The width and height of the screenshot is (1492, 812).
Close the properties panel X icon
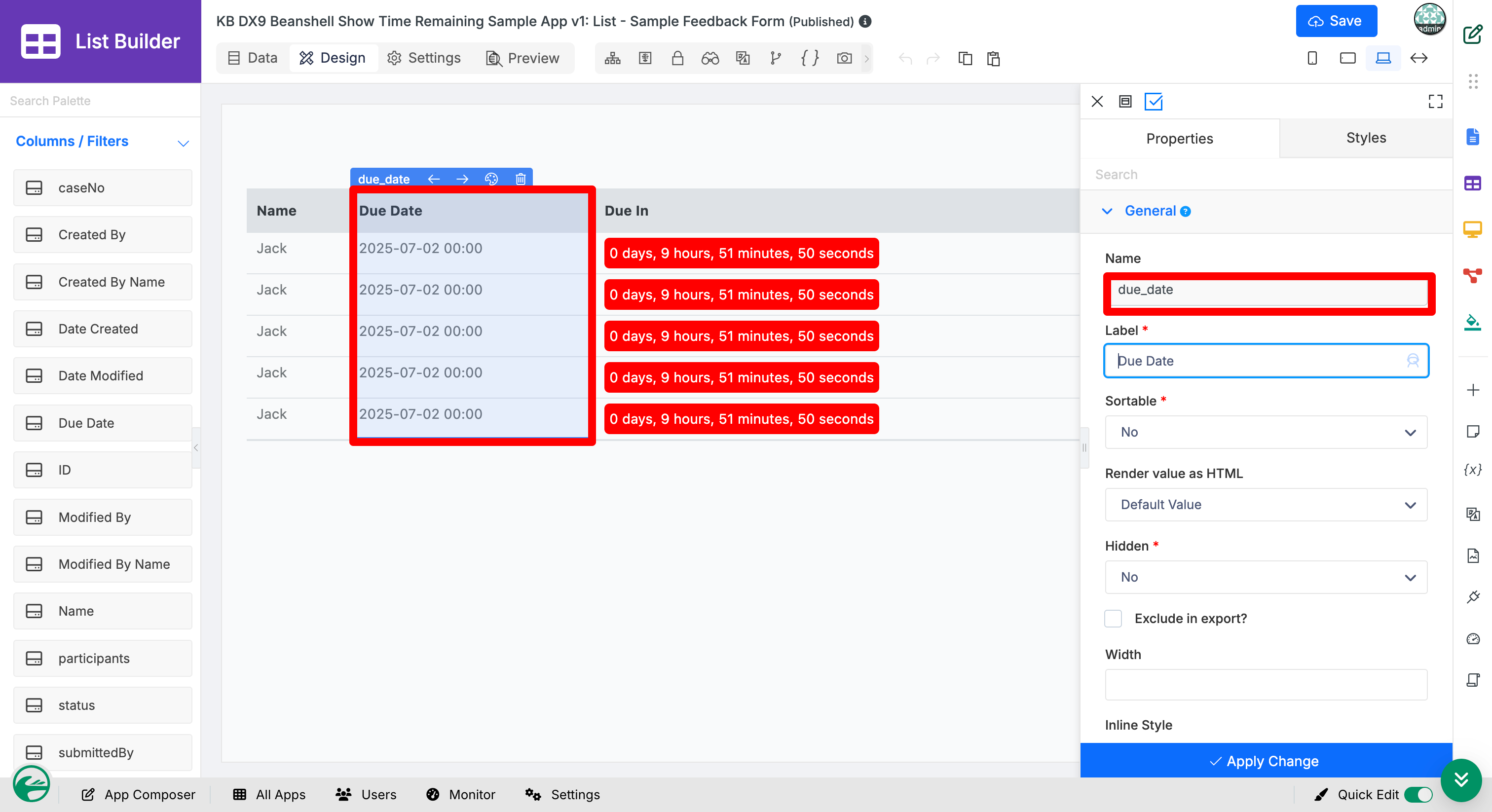(x=1097, y=101)
